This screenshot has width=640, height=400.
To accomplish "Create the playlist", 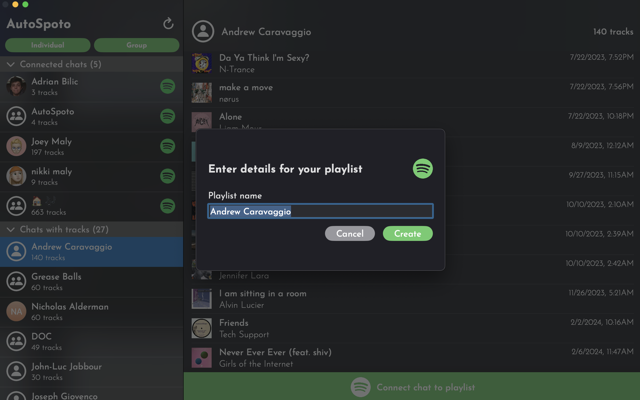I will pyautogui.click(x=408, y=233).
